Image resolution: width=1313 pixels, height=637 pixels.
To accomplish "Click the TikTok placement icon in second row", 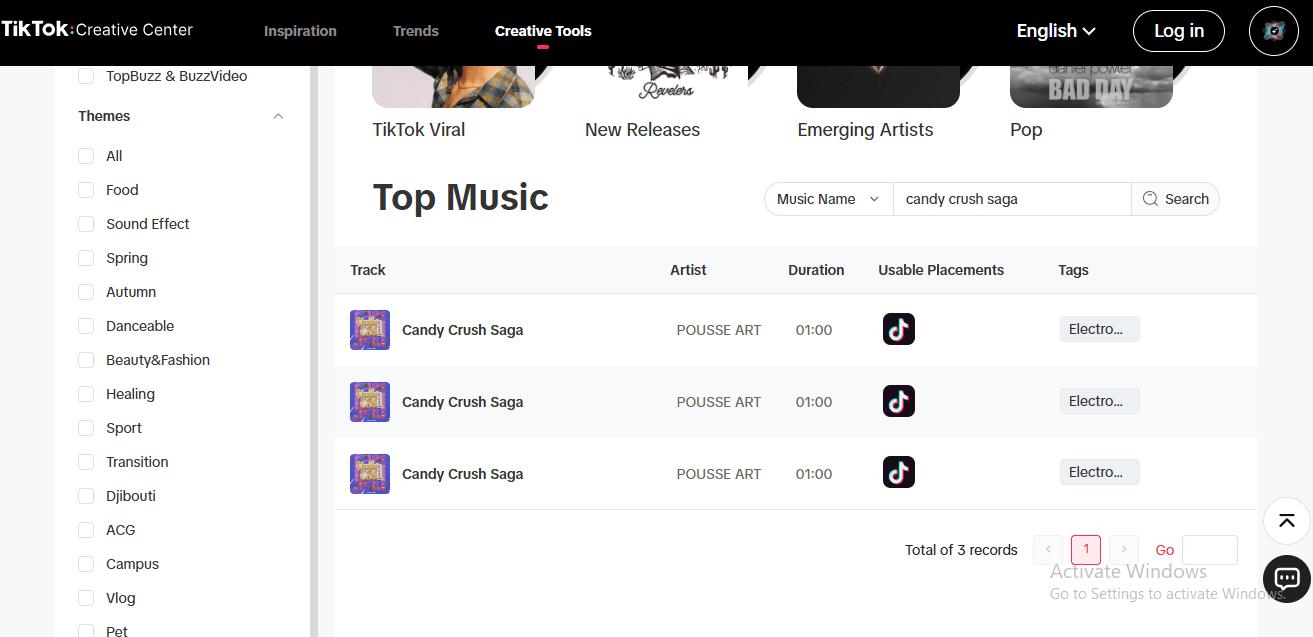I will [x=898, y=401].
